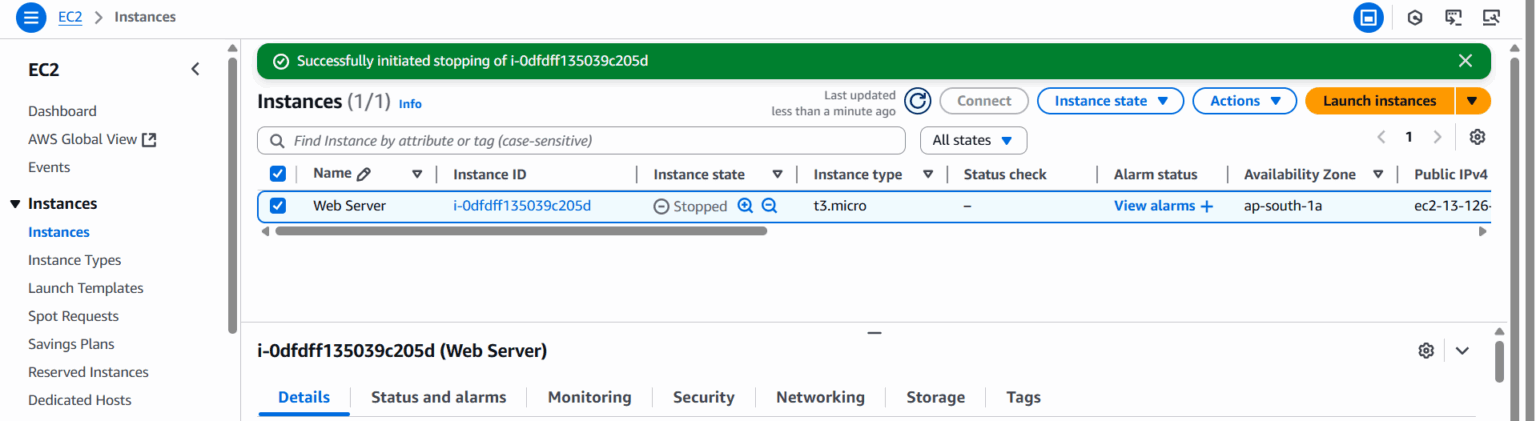Open the Actions dropdown
1536x421 pixels.
pyautogui.click(x=1244, y=101)
